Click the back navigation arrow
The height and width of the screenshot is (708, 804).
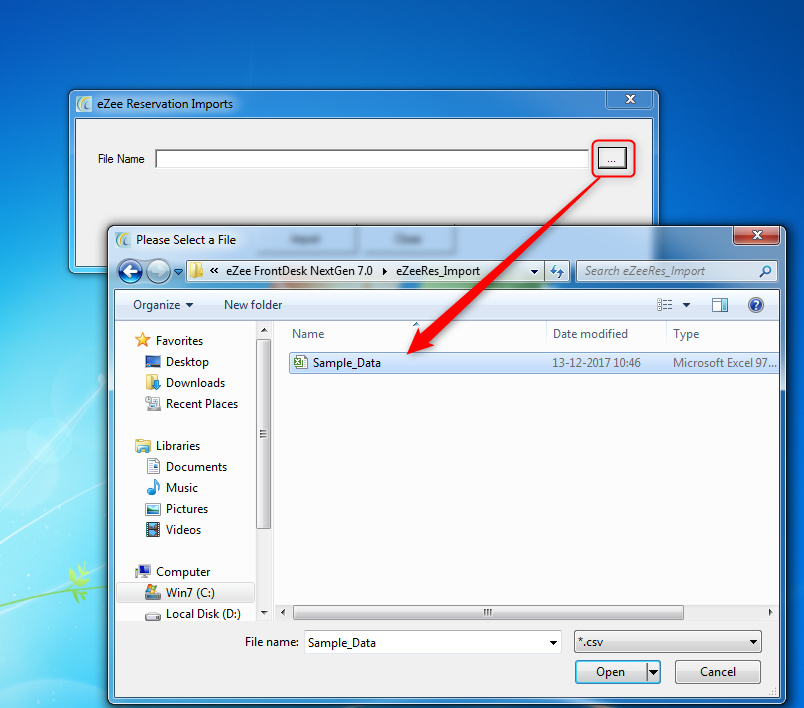coord(130,271)
